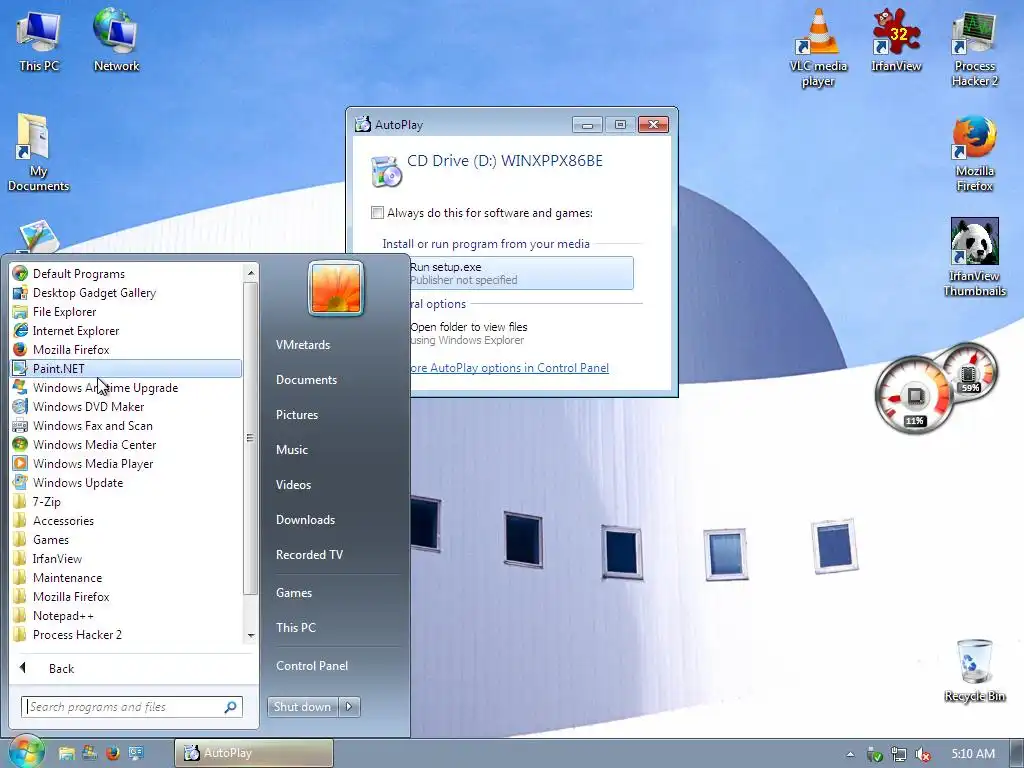
Task: Expand the Maintenance folder
Action: pyautogui.click(x=127, y=577)
